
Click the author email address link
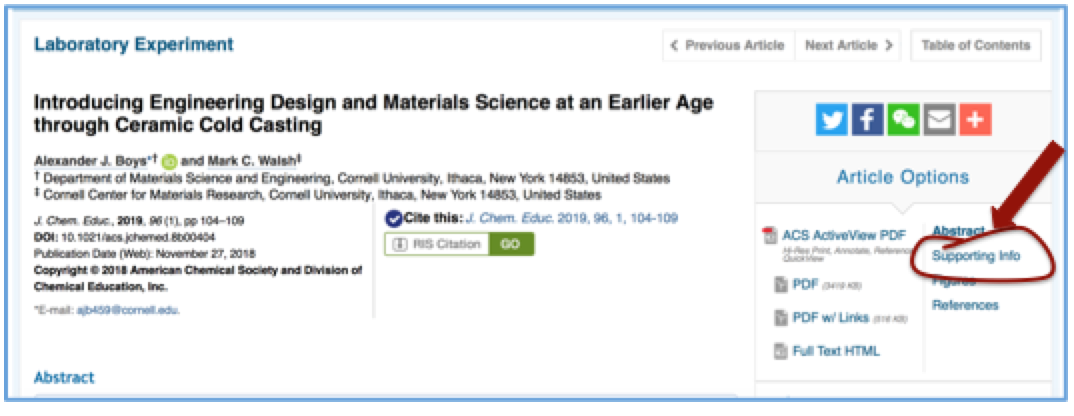click(x=128, y=310)
